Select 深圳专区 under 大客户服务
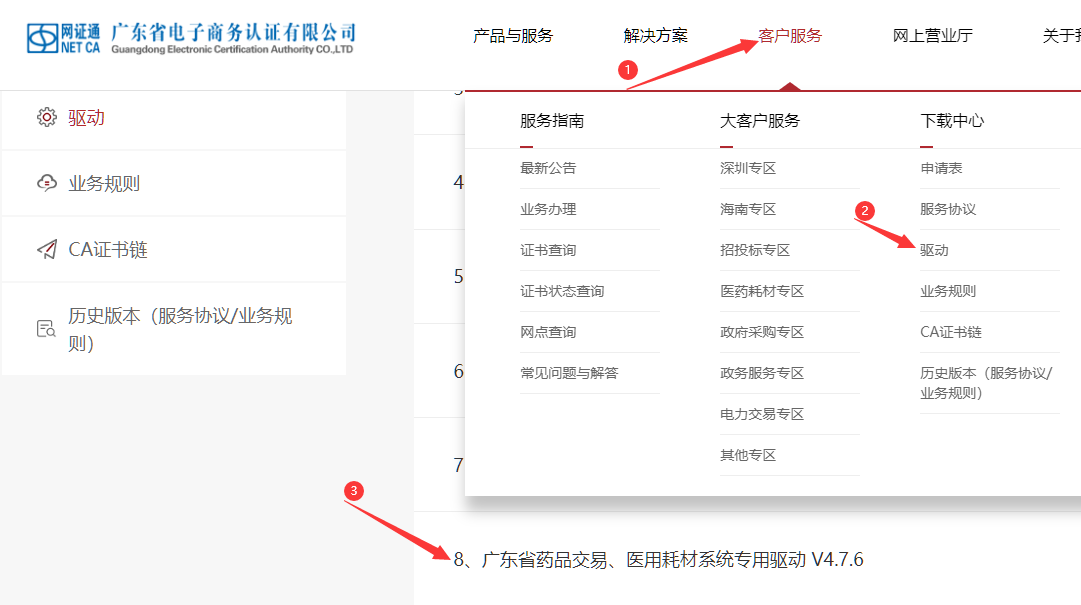Screen dimensions: 1081x605 pos(748,168)
